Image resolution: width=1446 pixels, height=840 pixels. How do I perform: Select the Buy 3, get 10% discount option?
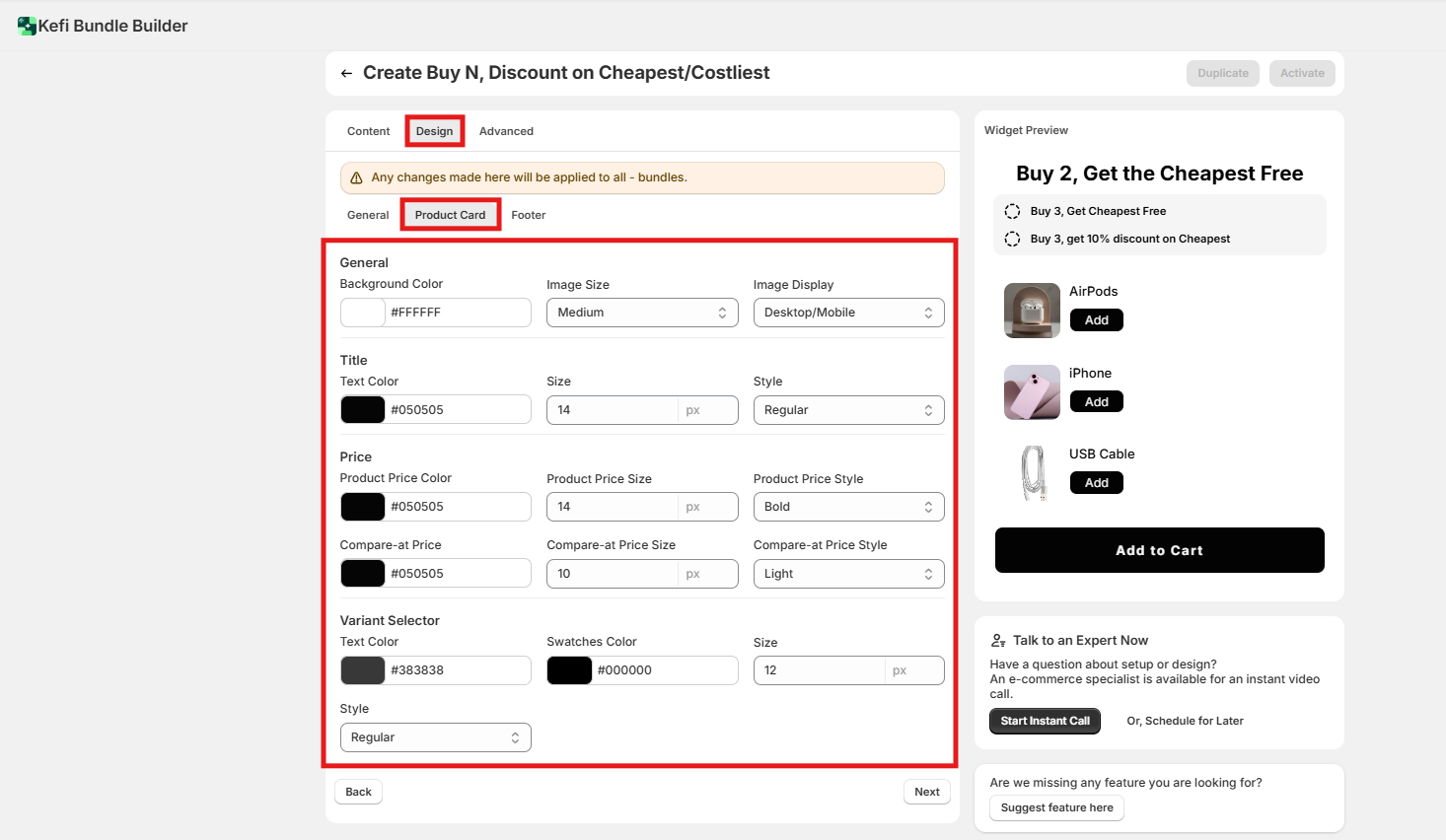pos(1012,239)
